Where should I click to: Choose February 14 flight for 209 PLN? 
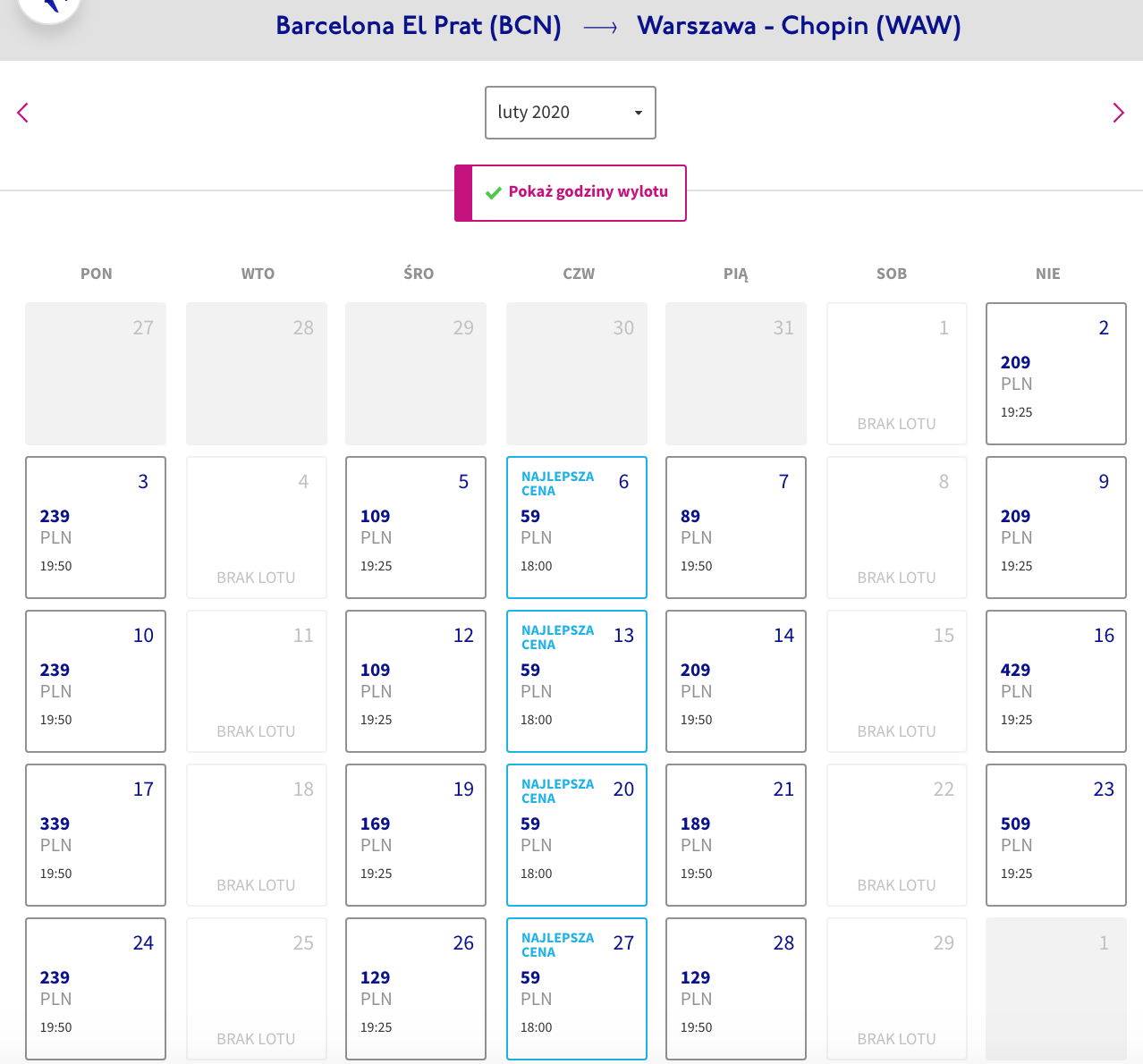(x=736, y=681)
